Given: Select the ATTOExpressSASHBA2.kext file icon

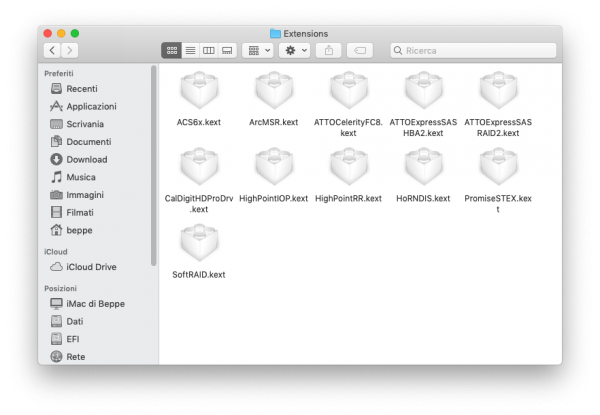Looking at the screenshot, I should pos(424,91).
